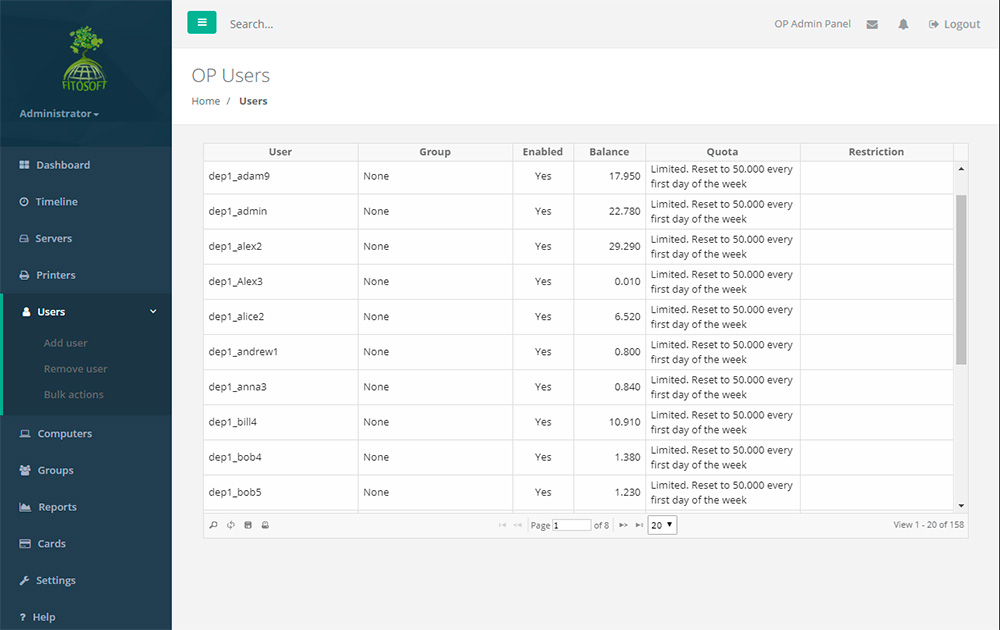Screen dimensions: 1000x630
Task: Go to next page arrow
Action: [623, 525]
